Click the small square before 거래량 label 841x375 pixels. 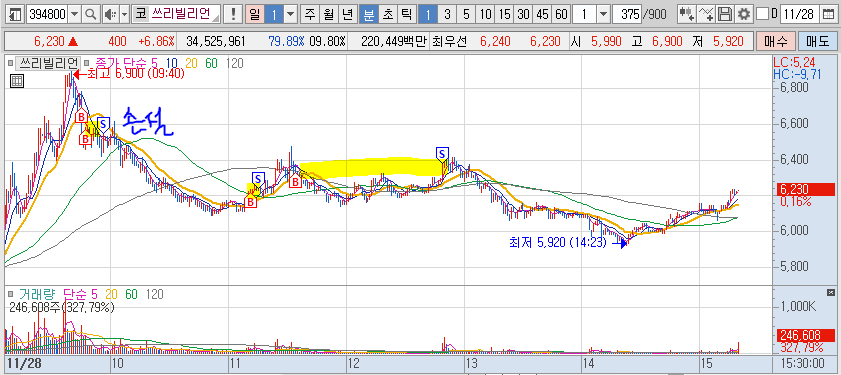point(10,294)
